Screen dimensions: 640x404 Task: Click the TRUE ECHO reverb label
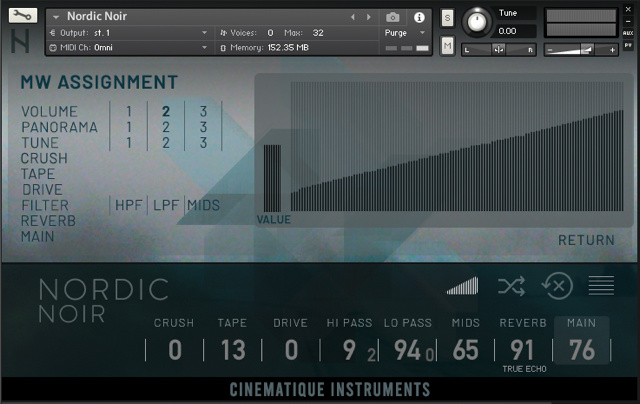522,369
